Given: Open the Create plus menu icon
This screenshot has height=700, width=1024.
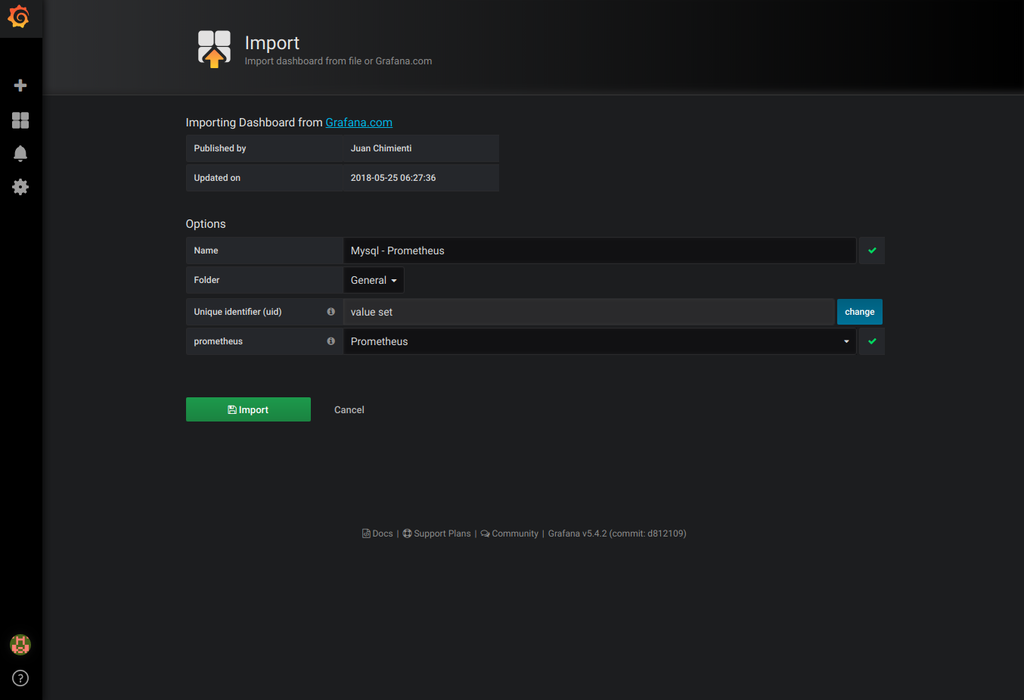Looking at the screenshot, I should [x=20, y=86].
